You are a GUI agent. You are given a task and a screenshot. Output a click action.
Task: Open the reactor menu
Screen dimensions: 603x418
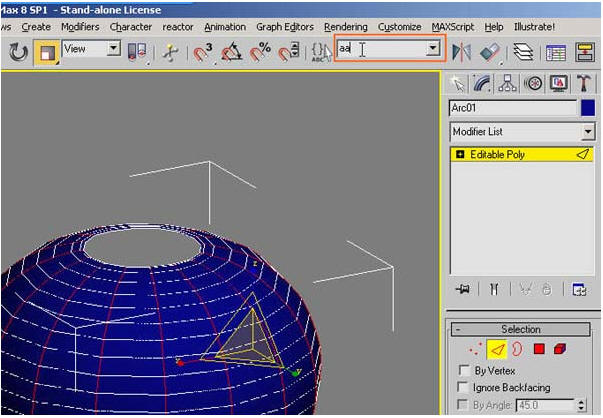coord(178,27)
